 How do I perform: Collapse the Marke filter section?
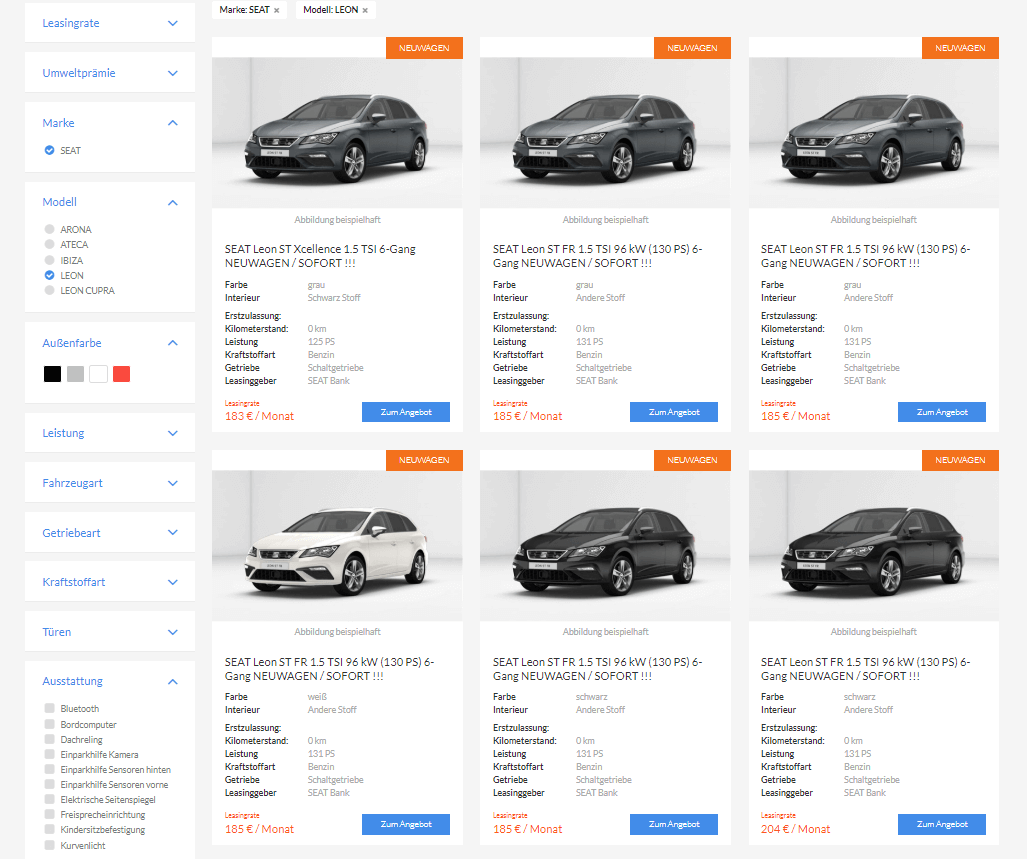tap(173, 123)
